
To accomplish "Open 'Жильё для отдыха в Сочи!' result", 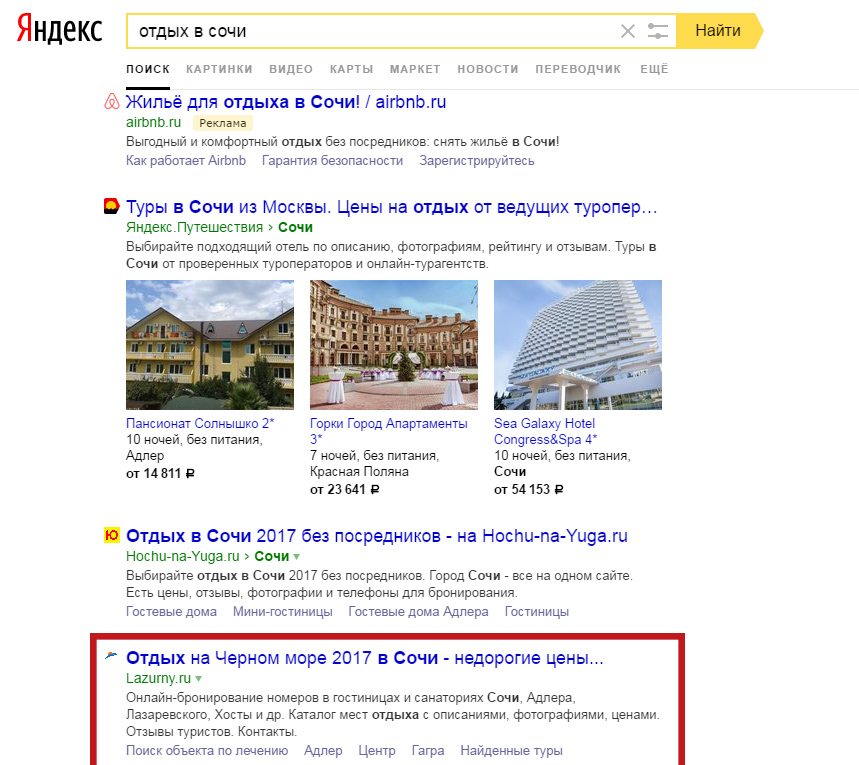I will pos(286,102).
